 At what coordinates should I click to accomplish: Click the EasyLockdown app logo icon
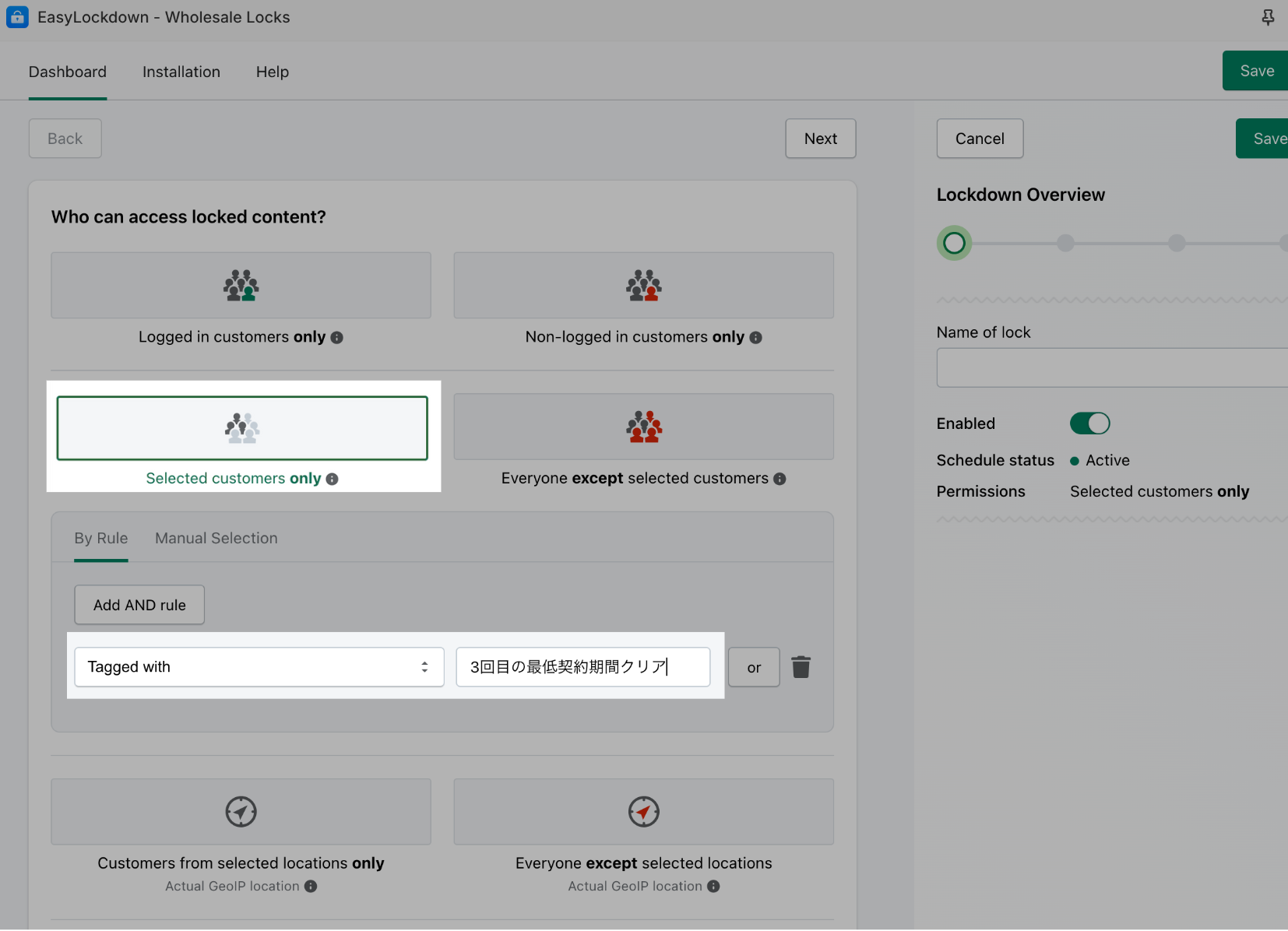pyautogui.click(x=17, y=17)
